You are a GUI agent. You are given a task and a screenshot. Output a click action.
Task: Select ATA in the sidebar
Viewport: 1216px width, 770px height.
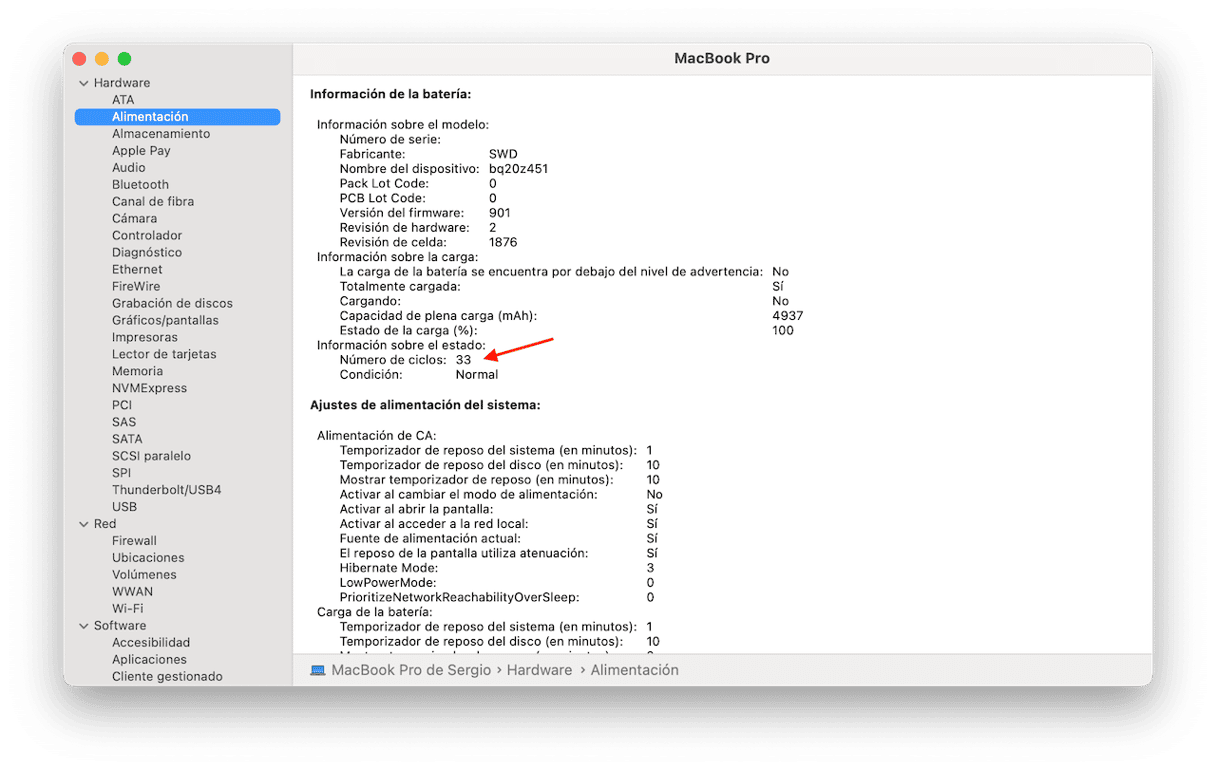[x=123, y=100]
